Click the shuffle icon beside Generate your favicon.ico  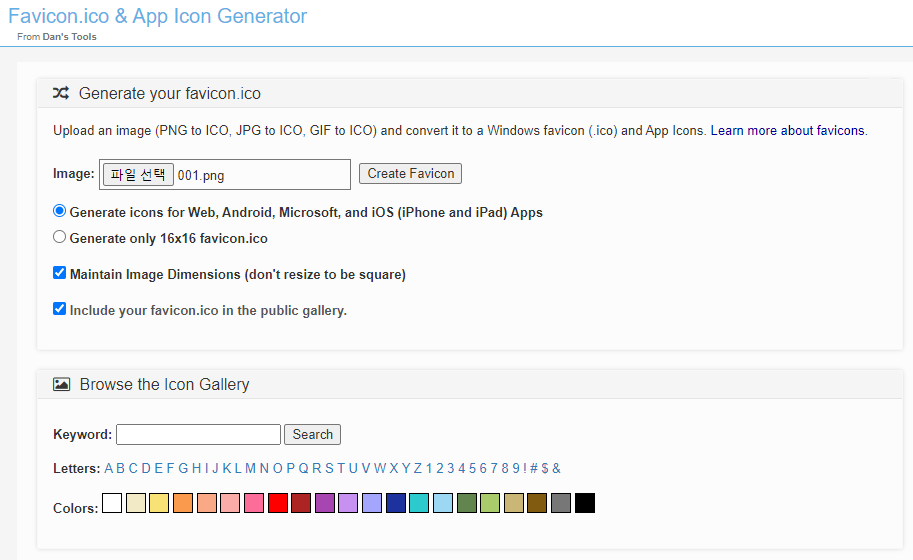coord(61,93)
